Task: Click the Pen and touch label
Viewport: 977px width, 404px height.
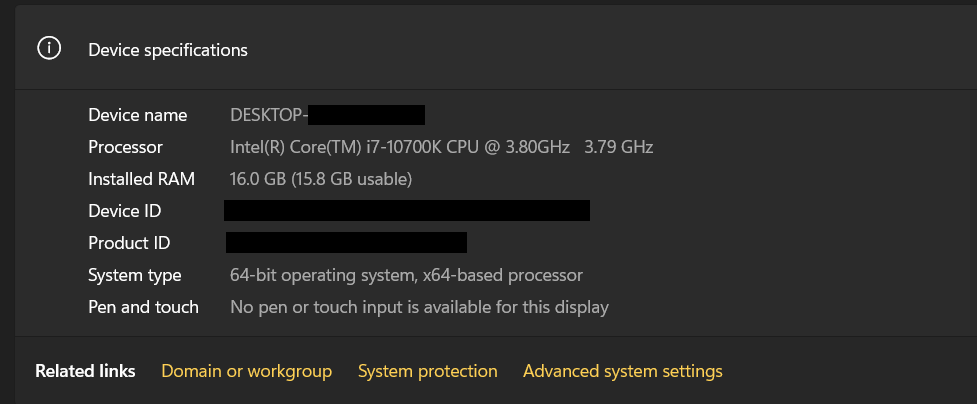Action: 143,307
